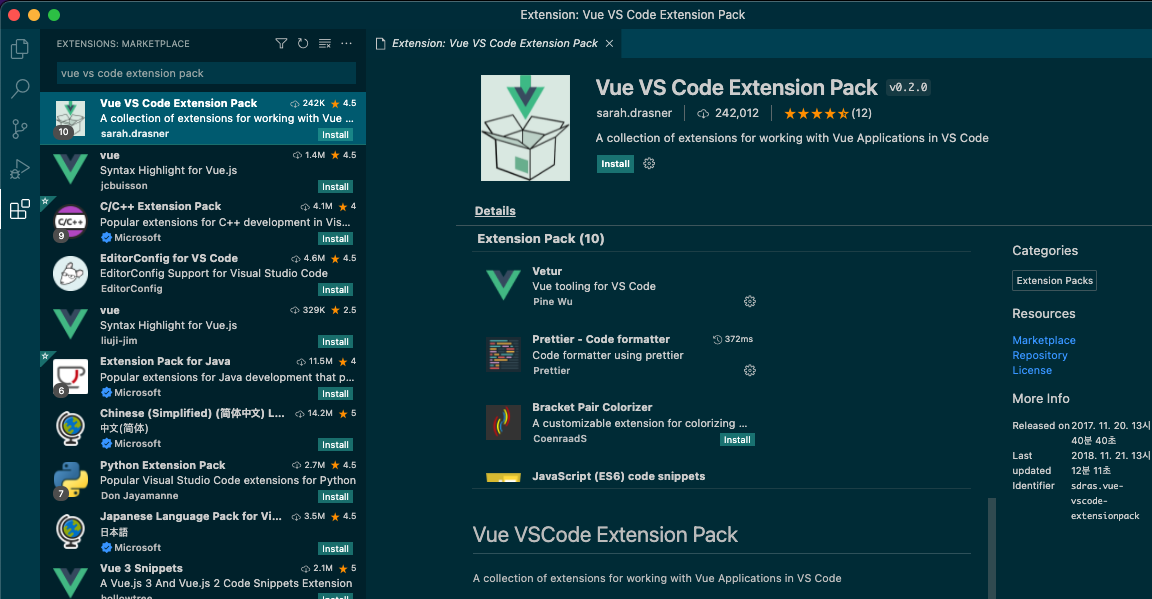Click Prettier - Code formatter entry title

coord(601,340)
